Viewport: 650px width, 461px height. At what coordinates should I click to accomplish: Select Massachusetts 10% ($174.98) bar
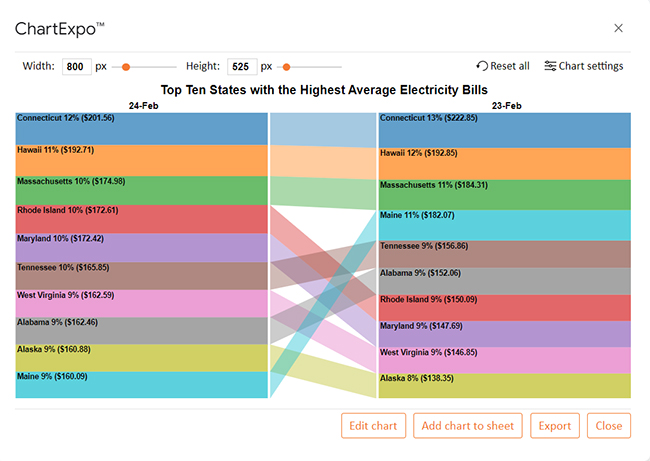[142, 191]
